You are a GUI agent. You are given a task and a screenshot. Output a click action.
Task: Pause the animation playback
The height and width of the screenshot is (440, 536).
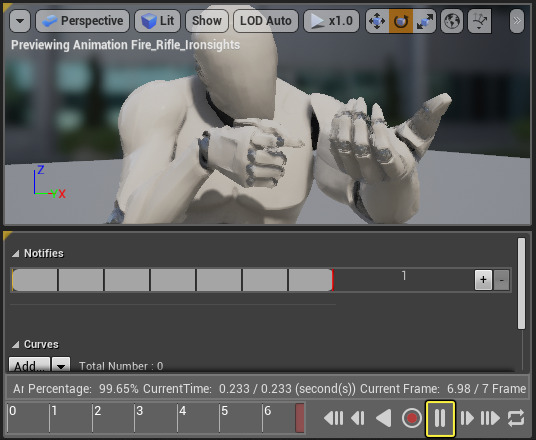[440, 418]
